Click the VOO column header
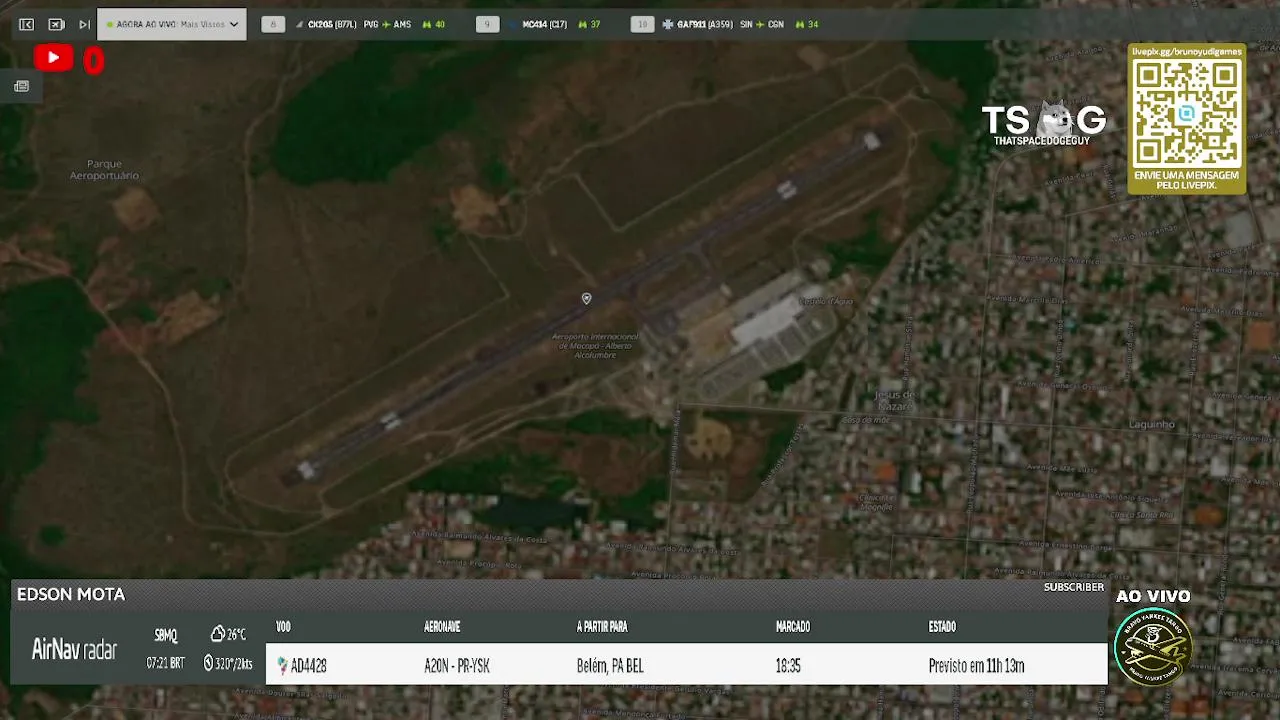 tap(283, 627)
